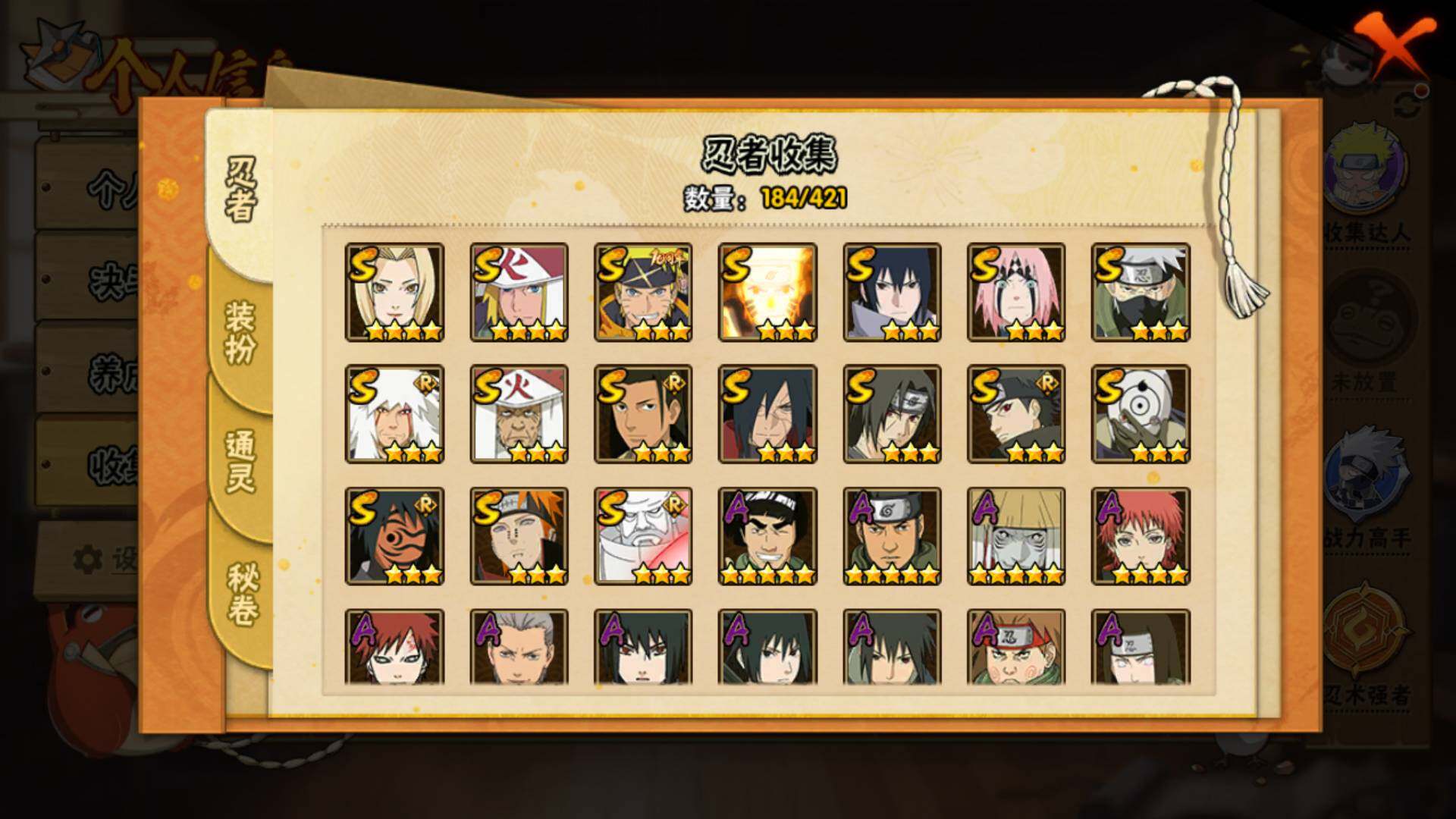Screen dimensions: 1456x819
Task: Select white-haired Jiraiya S-rank card
Action: pyautogui.click(x=394, y=414)
